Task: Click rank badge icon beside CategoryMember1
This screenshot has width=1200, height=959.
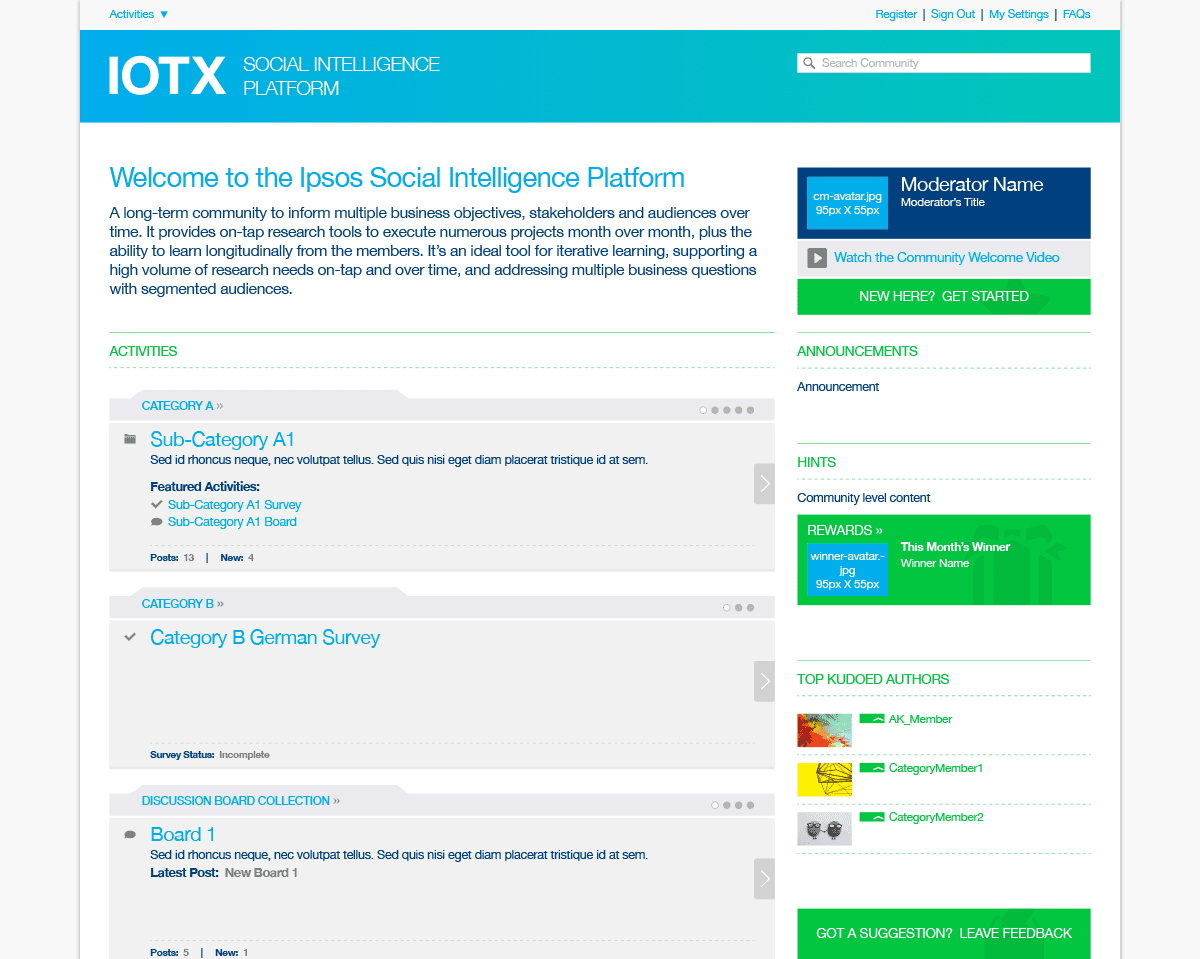Action: [872, 767]
